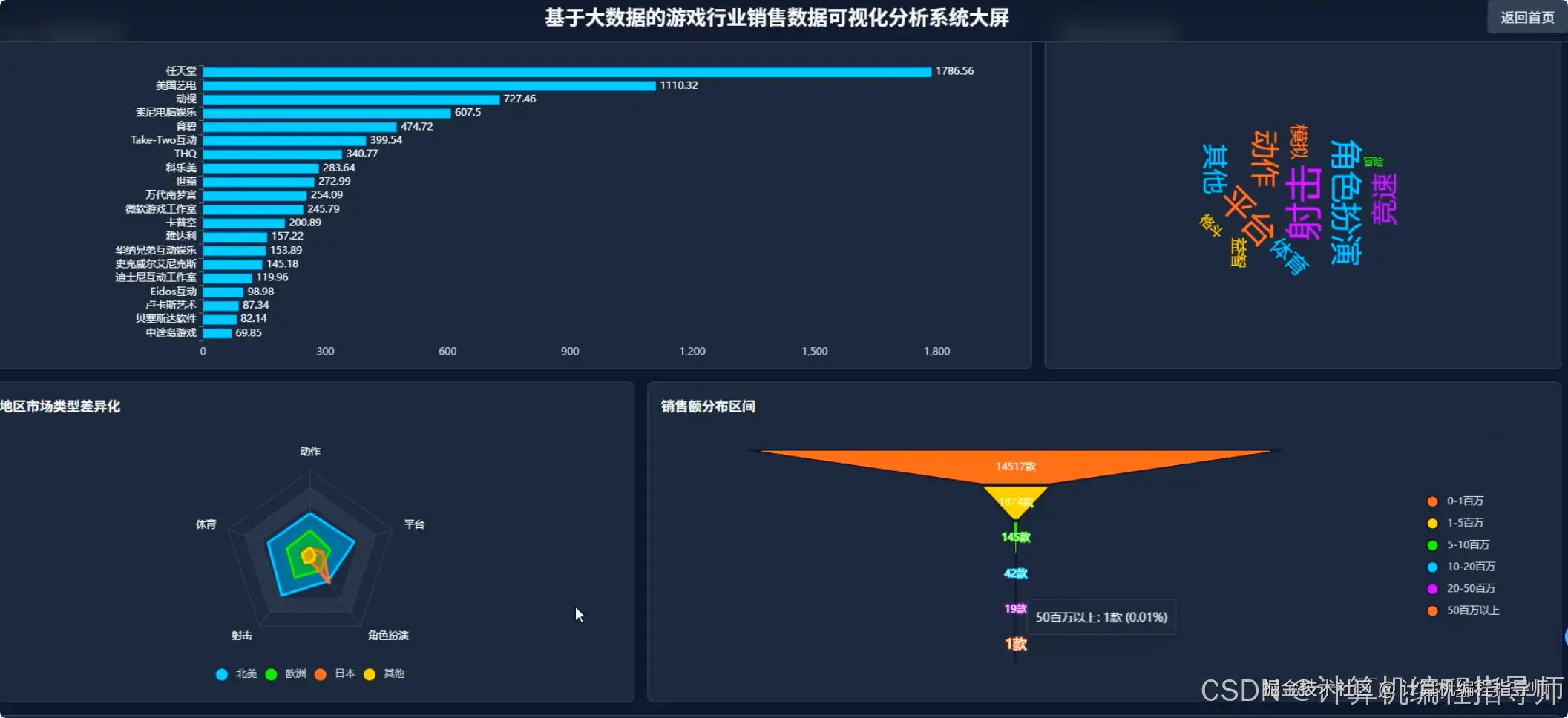Click the 体育 radar axis label

pos(206,524)
